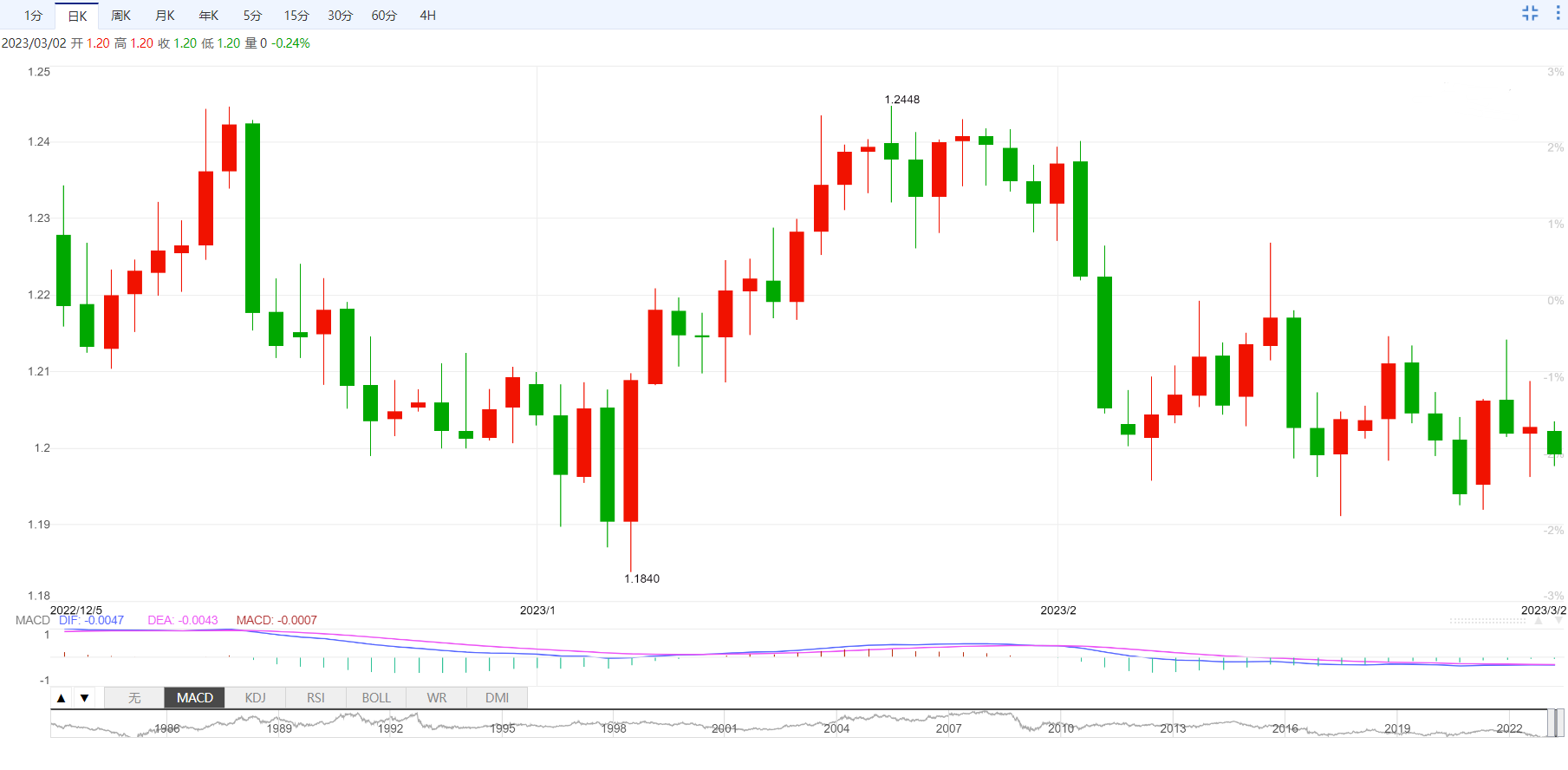Switch to the 日K daily chart tab
1568x770 pixels.
[77, 16]
